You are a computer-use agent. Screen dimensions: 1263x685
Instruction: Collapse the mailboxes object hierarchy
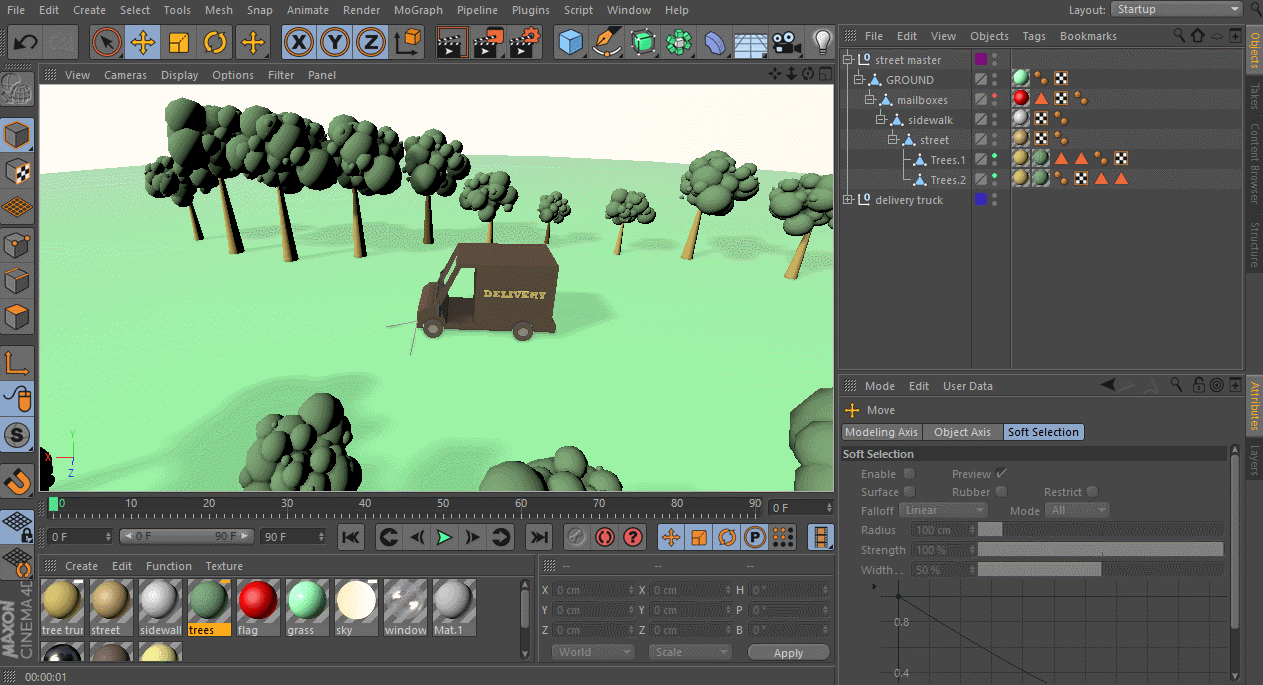coord(870,100)
